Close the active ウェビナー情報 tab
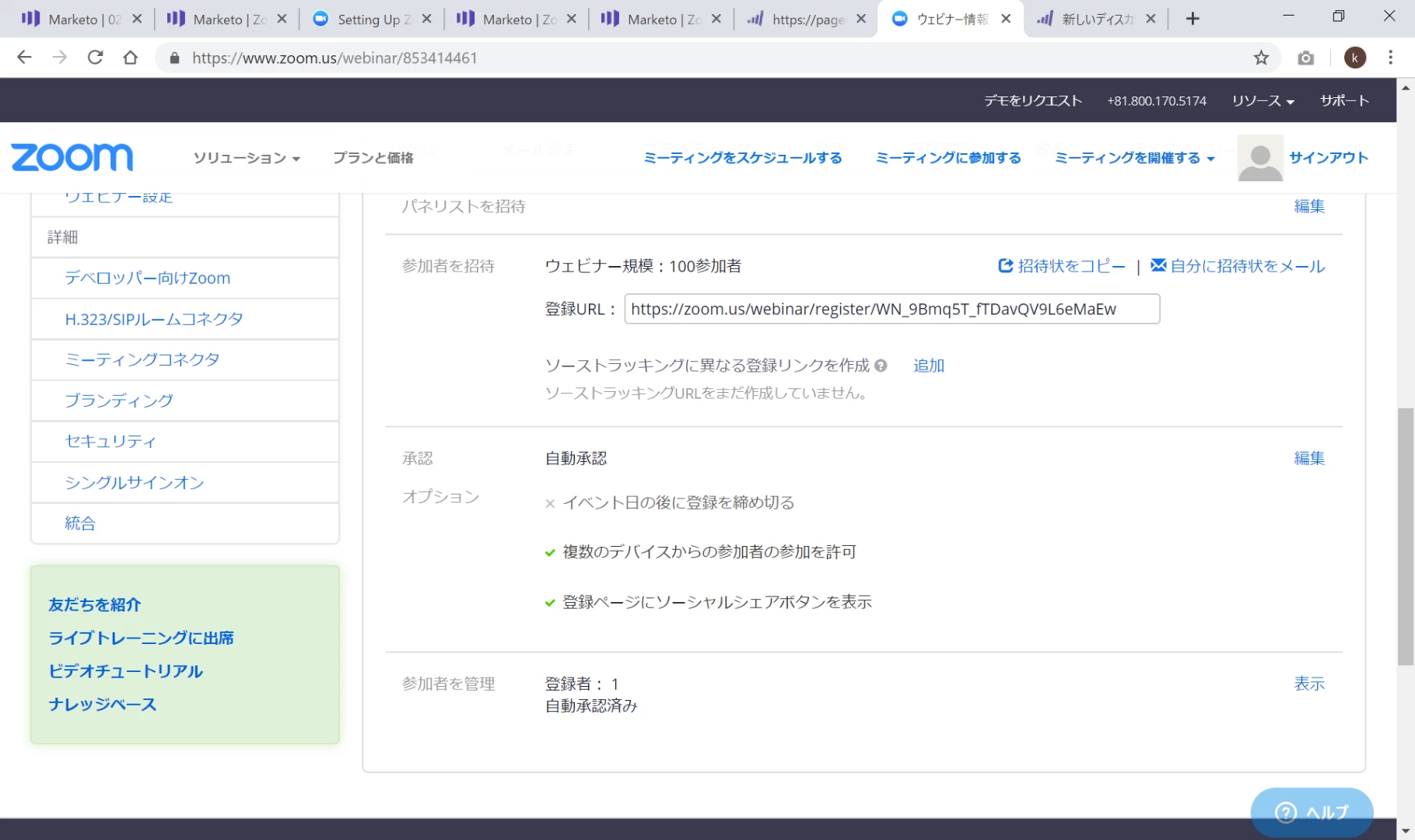1415x840 pixels. [1006, 19]
